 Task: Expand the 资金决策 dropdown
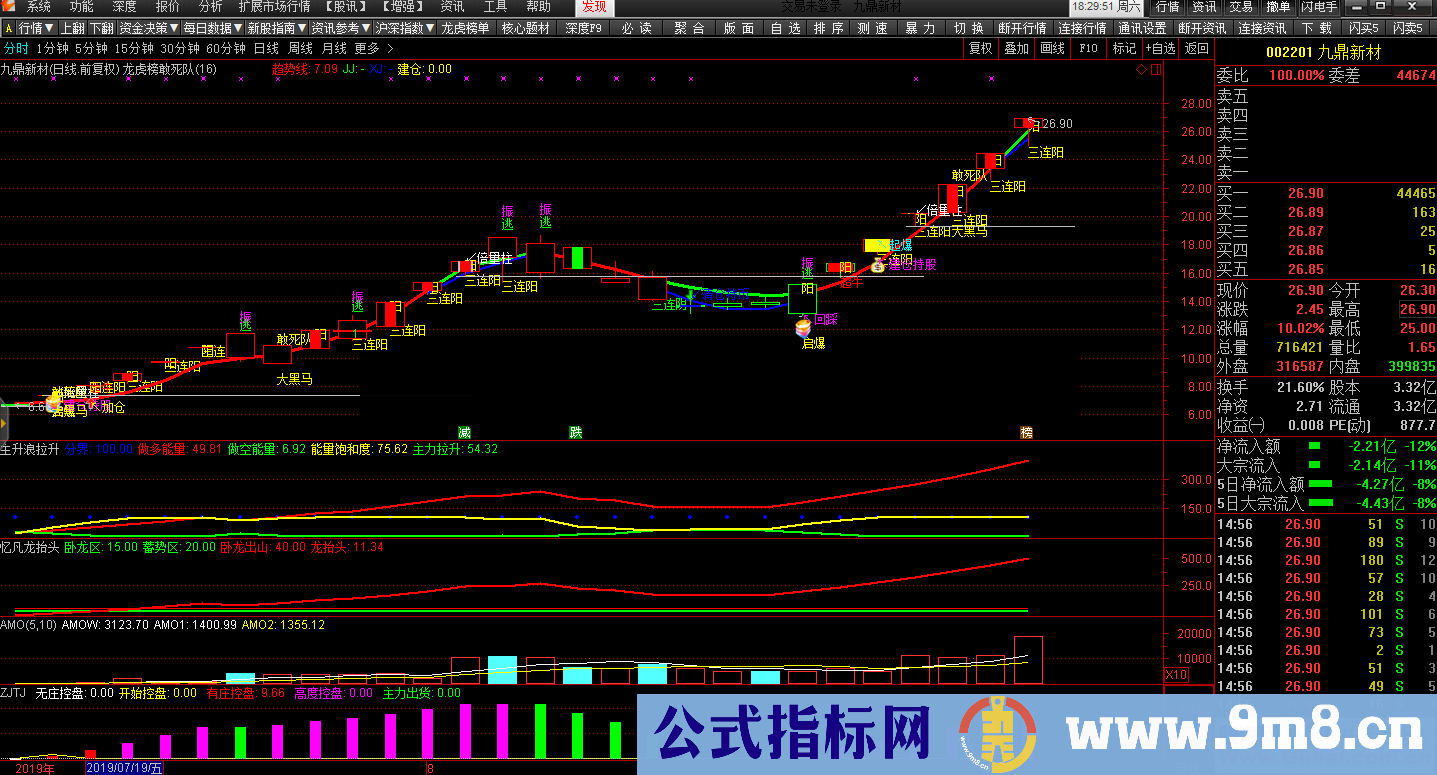(x=148, y=28)
